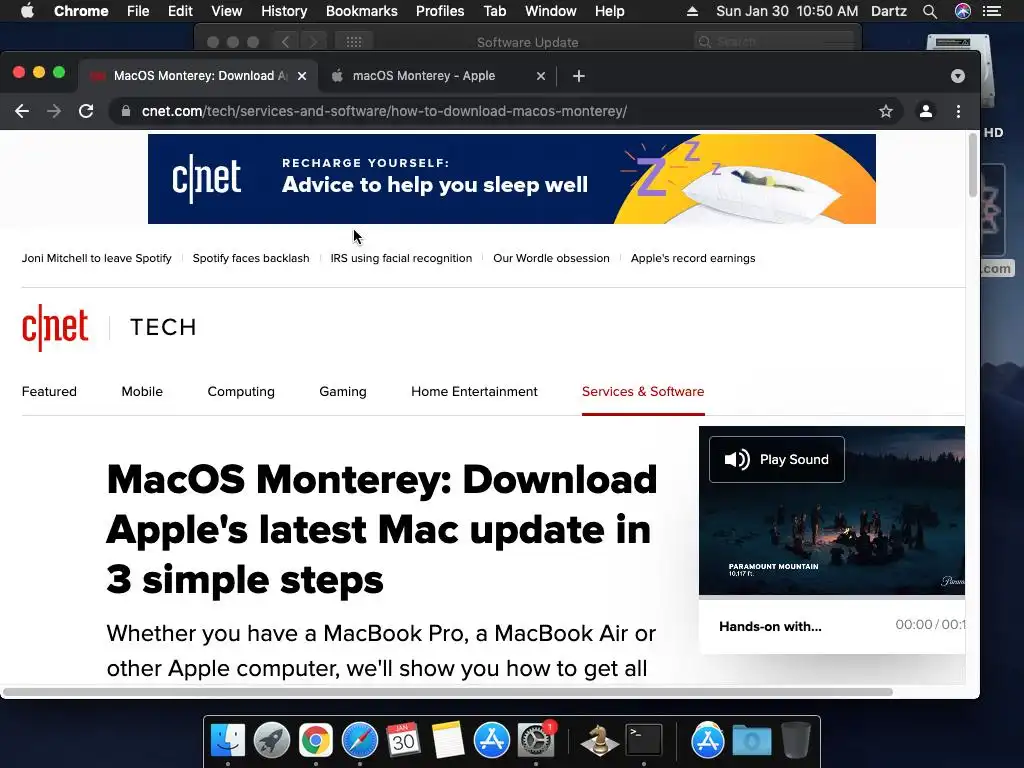Go to the Home Entertainment section

pyautogui.click(x=474, y=391)
